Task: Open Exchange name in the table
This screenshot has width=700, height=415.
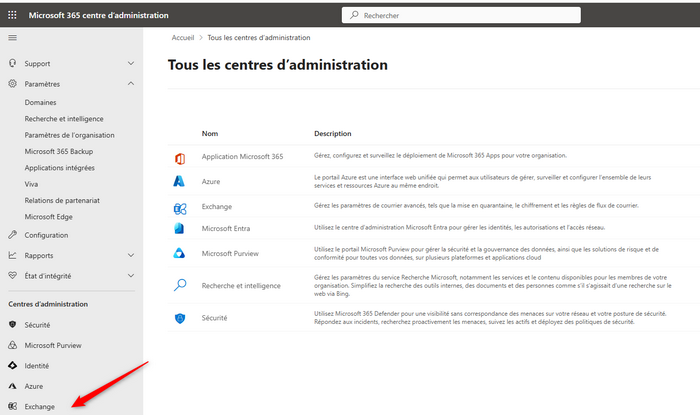Action: point(217,207)
